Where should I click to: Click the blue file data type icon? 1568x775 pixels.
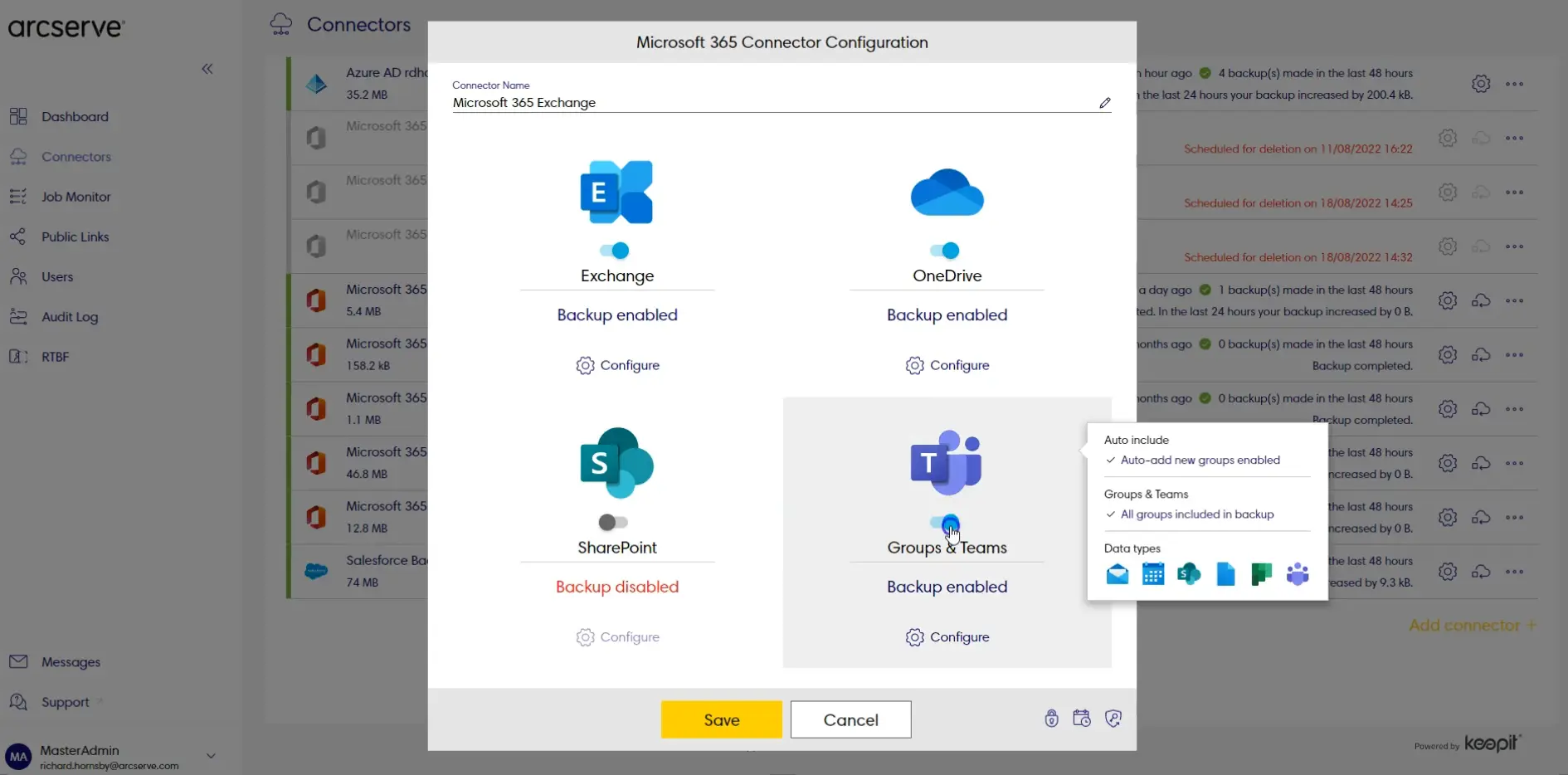click(x=1225, y=573)
